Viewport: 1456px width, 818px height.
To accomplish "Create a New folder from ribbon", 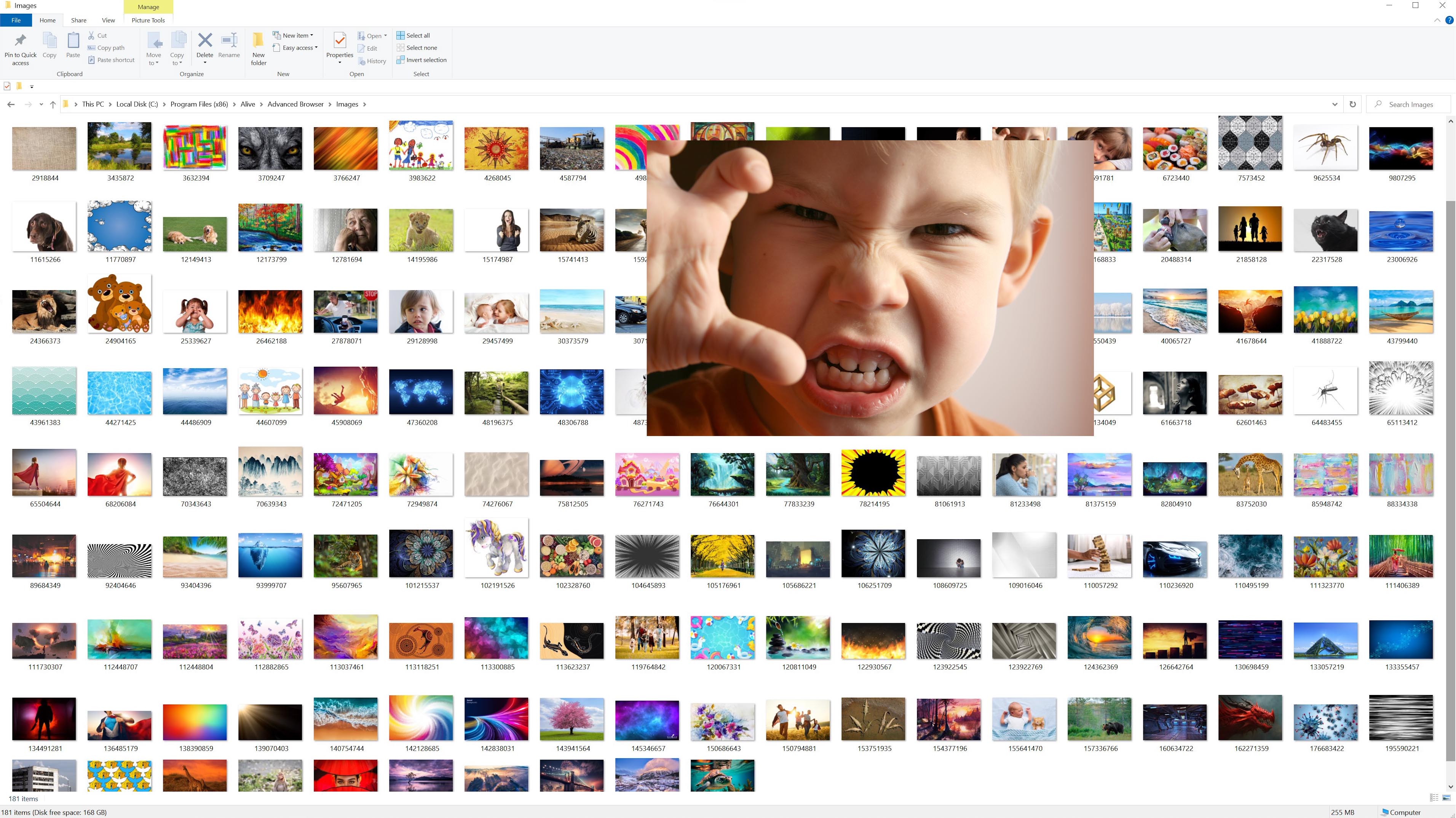I will [258, 41].
